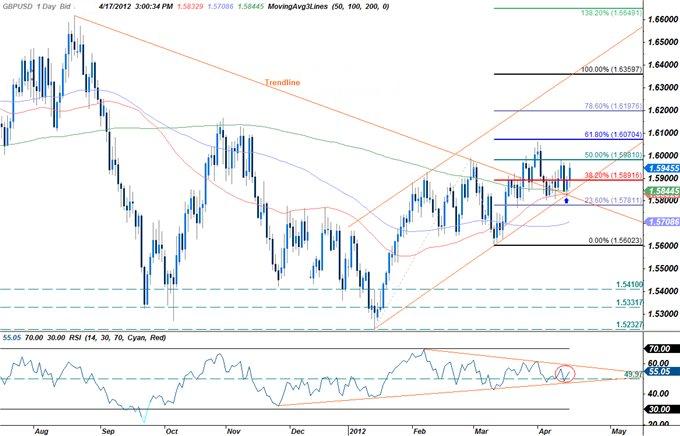Click the blue 1.59455 current price tag
Screen dimensions: 680x436
(663, 168)
